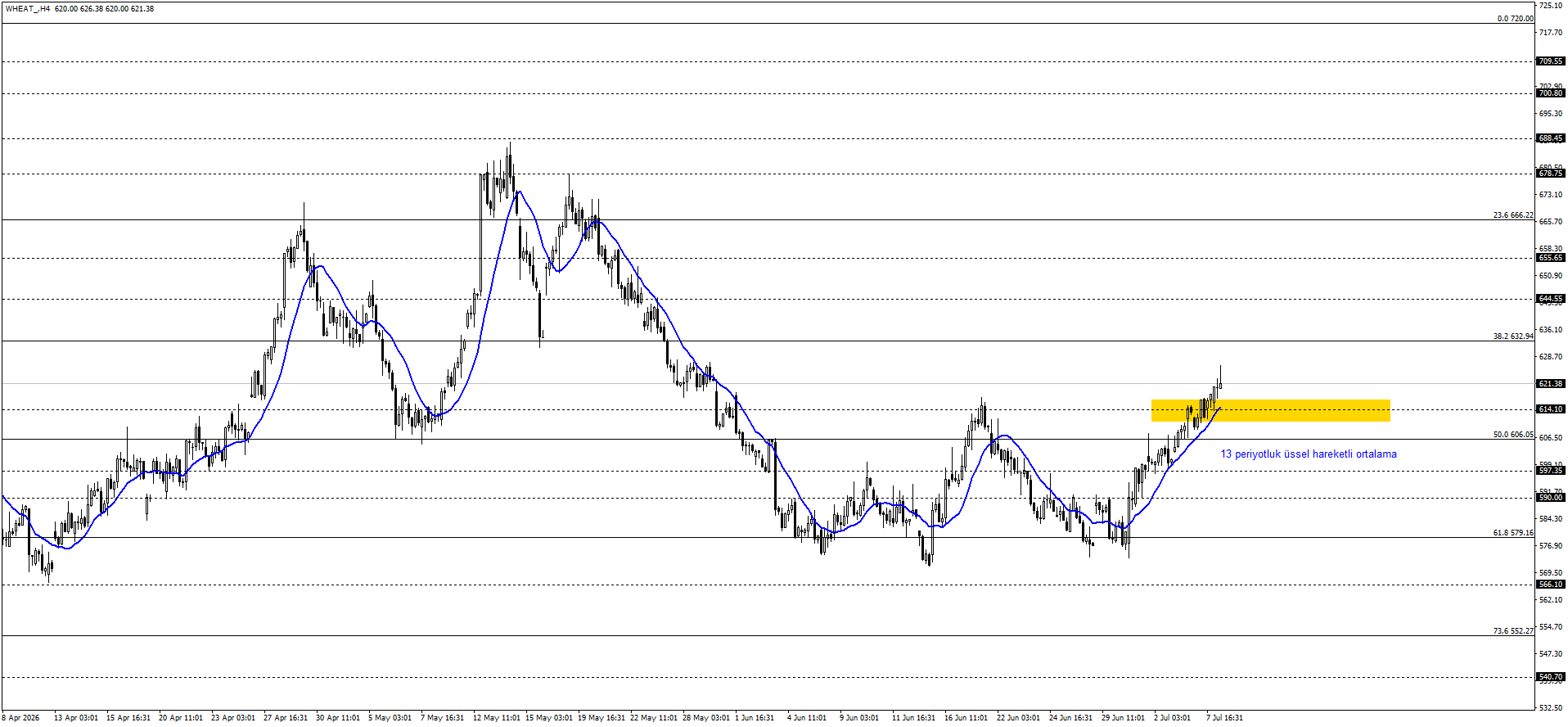Click the '13 Apr 03:01' time axis label

pos(75,718)
